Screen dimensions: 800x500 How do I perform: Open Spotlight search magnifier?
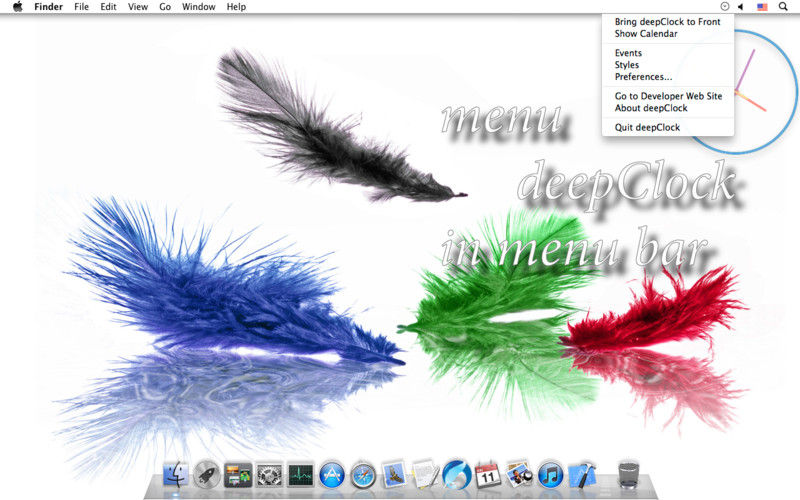pyautogui.click(x=783, y=7)
